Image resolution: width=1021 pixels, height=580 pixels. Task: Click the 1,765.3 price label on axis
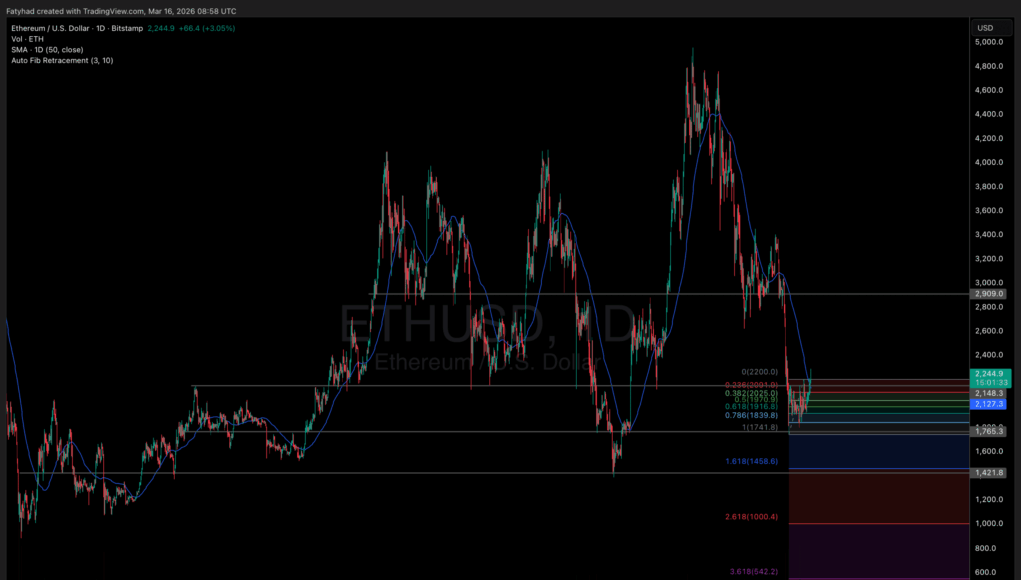point(988,431)
